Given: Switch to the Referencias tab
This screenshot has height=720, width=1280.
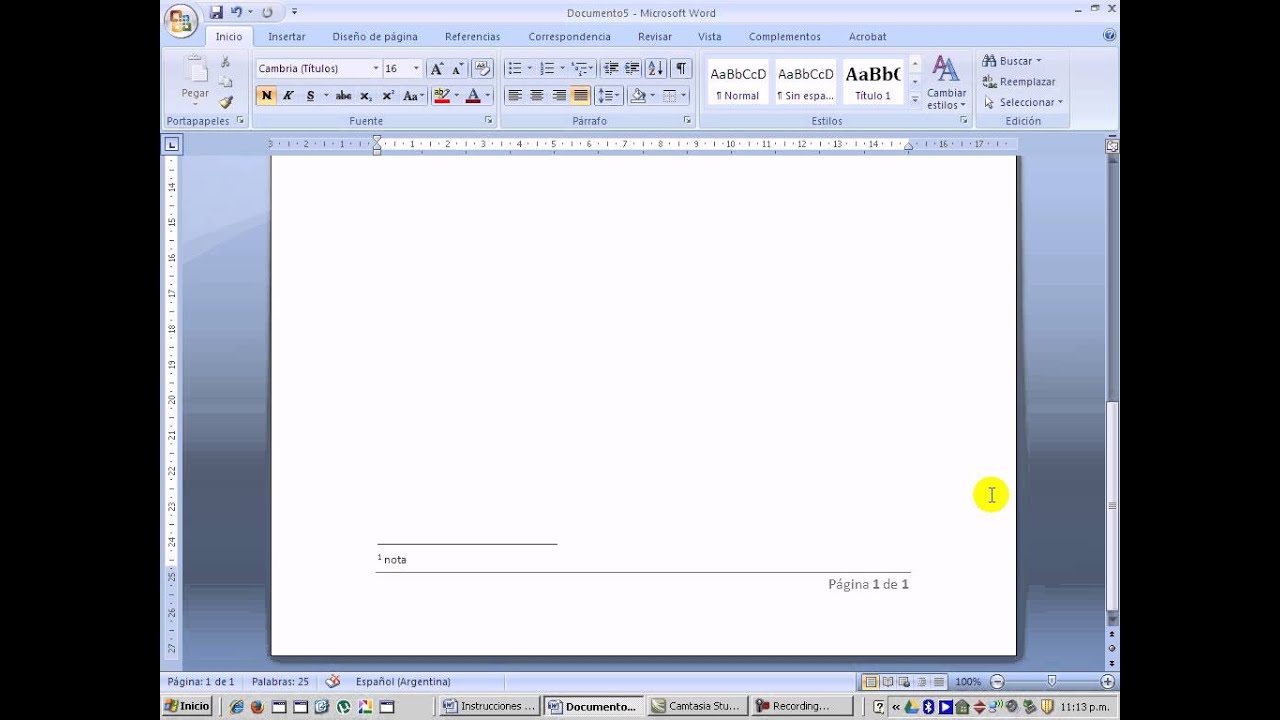Looking at the screenshot, I should (472, 37).
